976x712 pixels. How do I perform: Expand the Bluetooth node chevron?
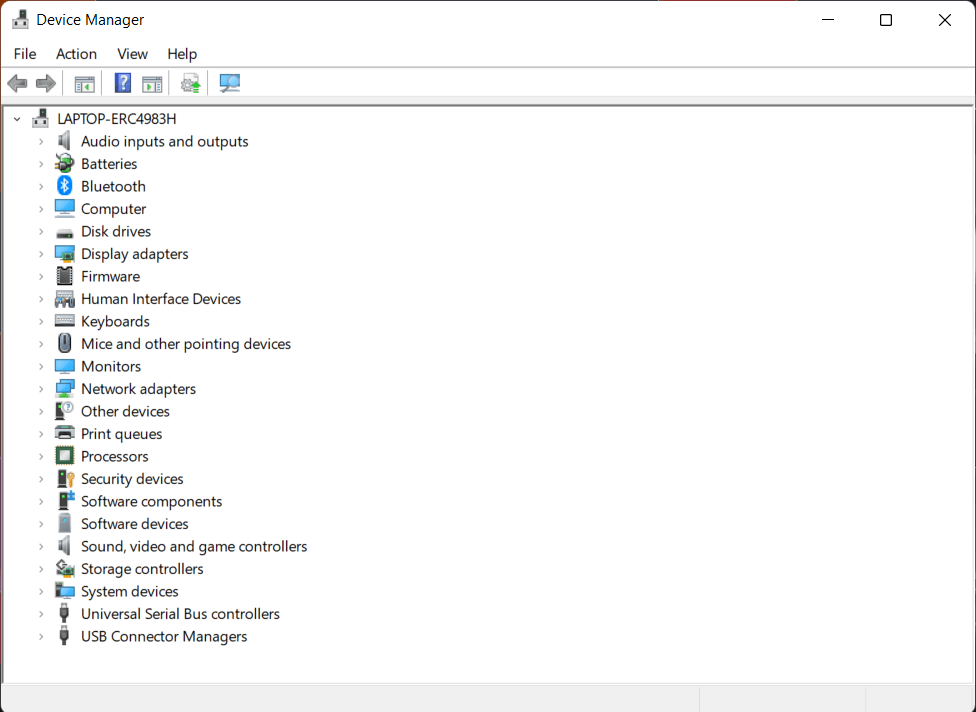41,187
